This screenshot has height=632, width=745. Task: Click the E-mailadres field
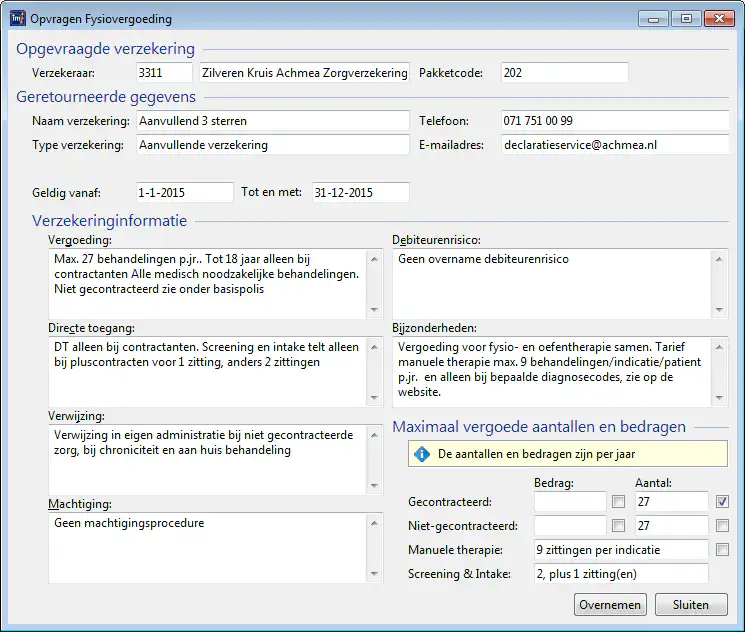tap(613, 145)
